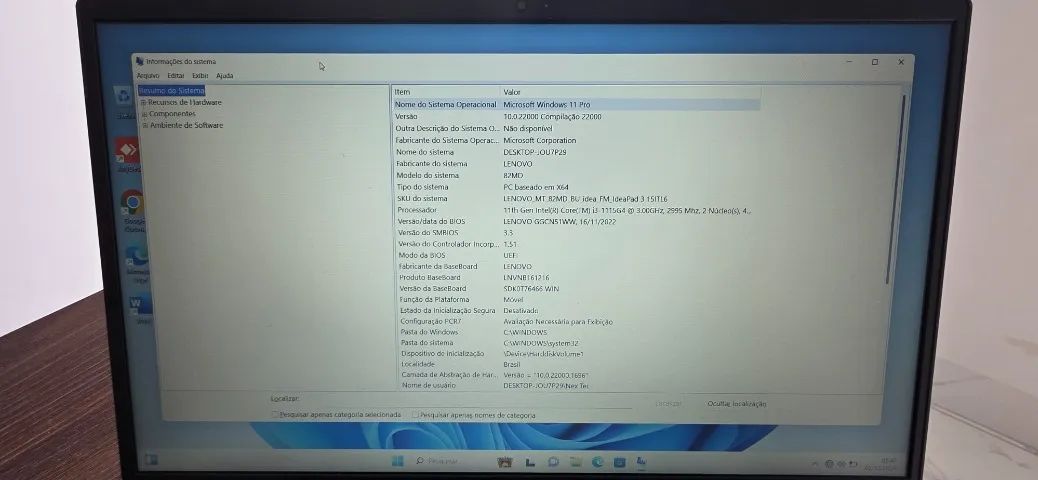Screen dimensions: 1038x480
Task: Select the Nome do Sistema Operacional row
Action: tap(576, 105)
